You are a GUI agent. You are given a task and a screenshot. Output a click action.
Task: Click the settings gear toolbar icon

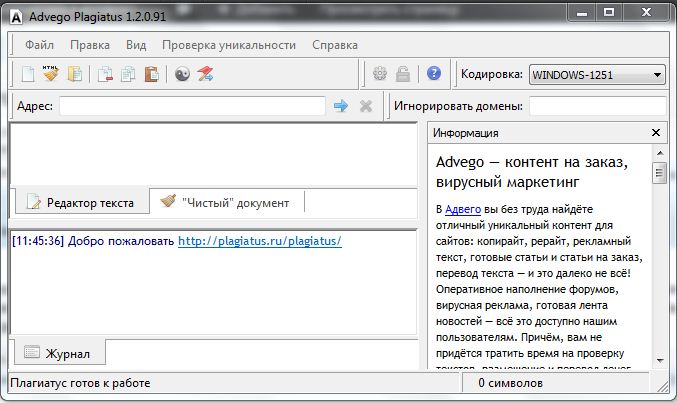click(x=380, y=74)
